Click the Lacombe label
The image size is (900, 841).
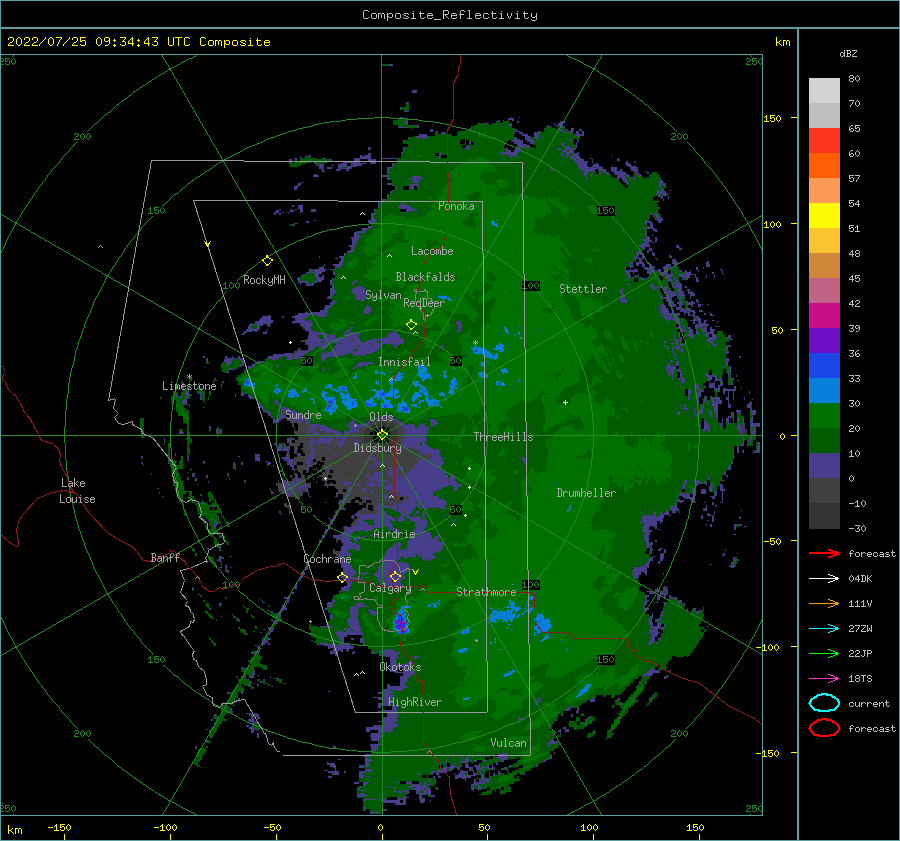(432, 251)
